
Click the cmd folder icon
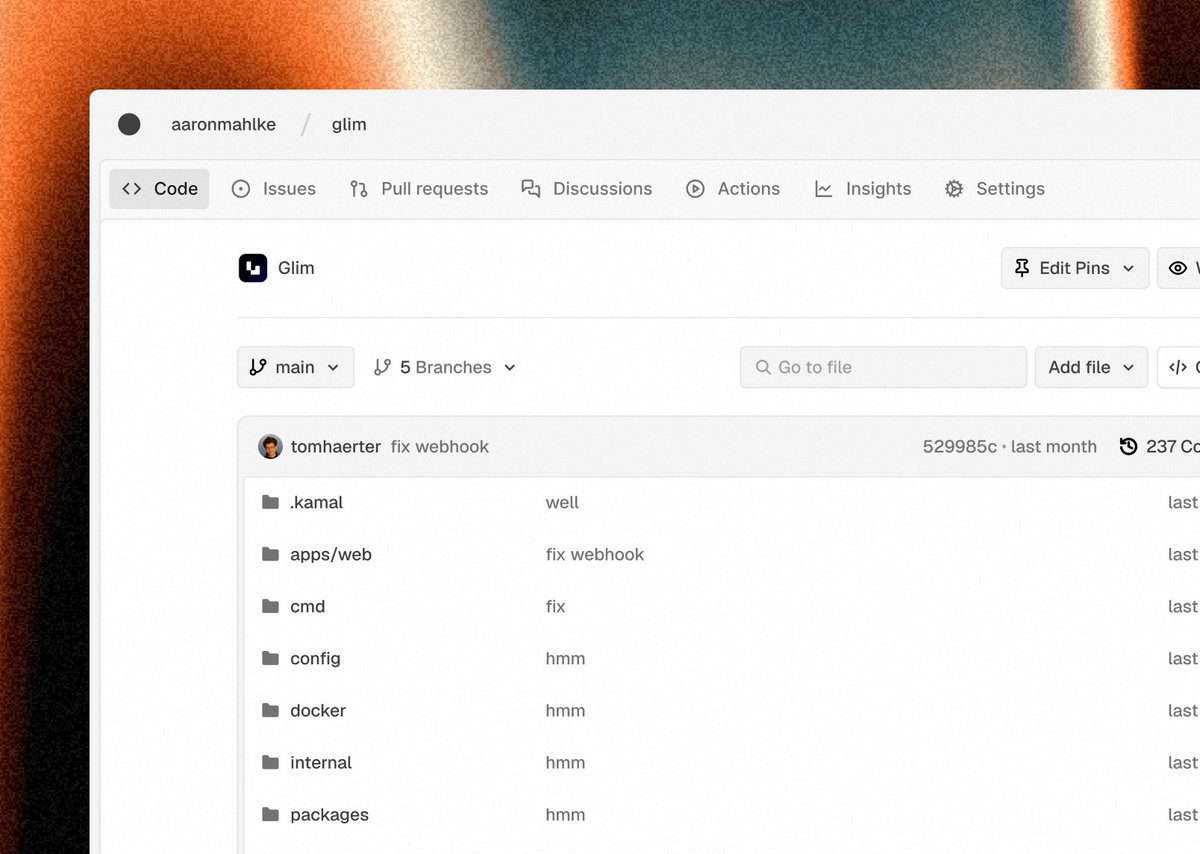(x=270, y=606)
